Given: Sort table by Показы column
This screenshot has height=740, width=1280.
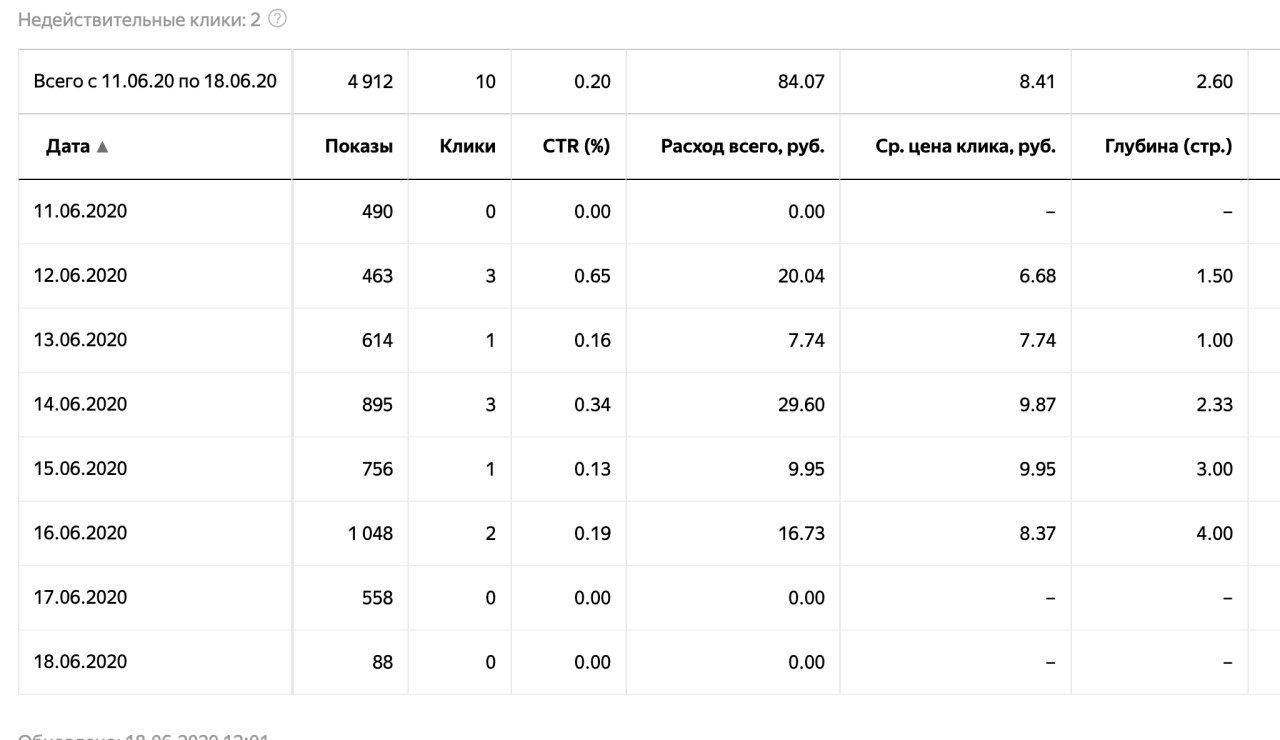Looking at the screenshot, I should [x=359, y=146].
